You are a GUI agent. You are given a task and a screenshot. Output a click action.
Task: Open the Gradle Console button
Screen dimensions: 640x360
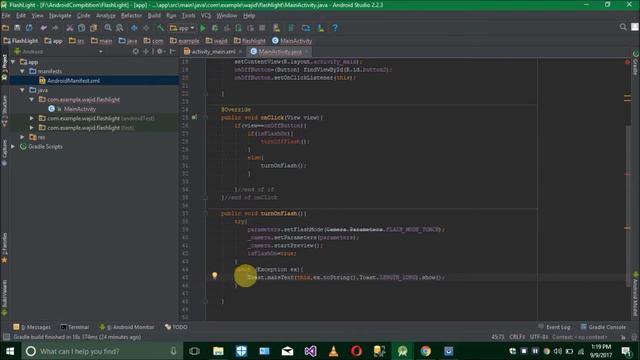point(603,327)
